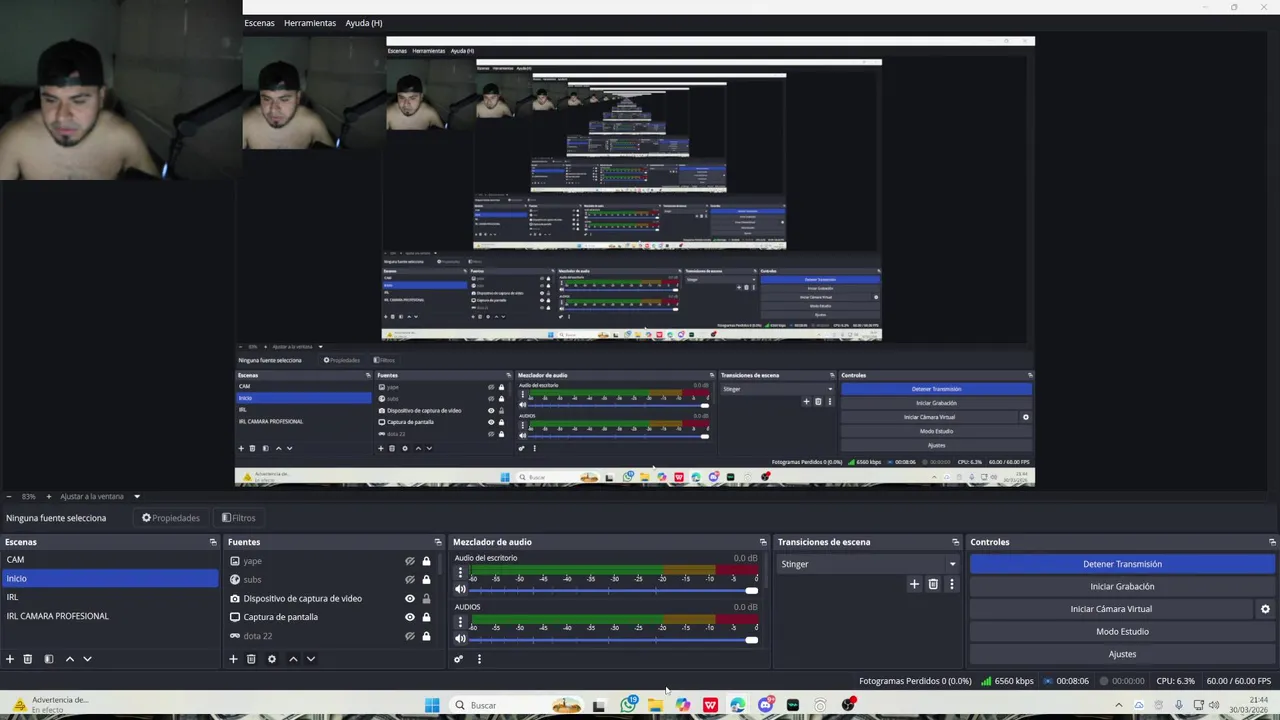The width and height of the screenshot is (1280, 720).
Task: Click Detener Transmisión button
Action: (1122, 564)
